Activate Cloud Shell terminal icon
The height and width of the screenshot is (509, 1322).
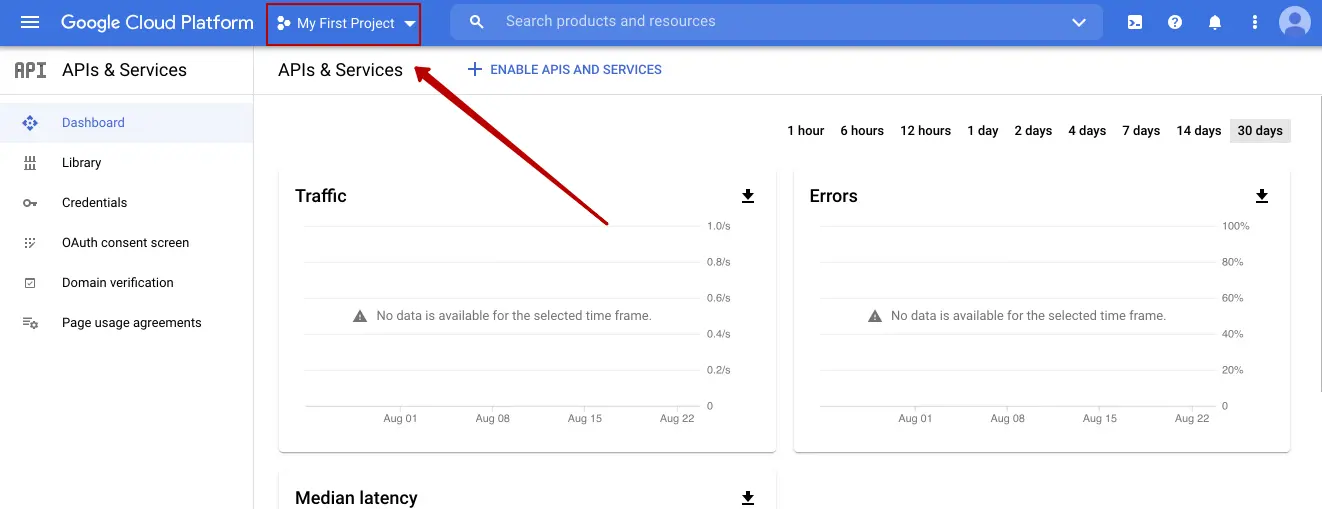click(x=1135, y=22)
